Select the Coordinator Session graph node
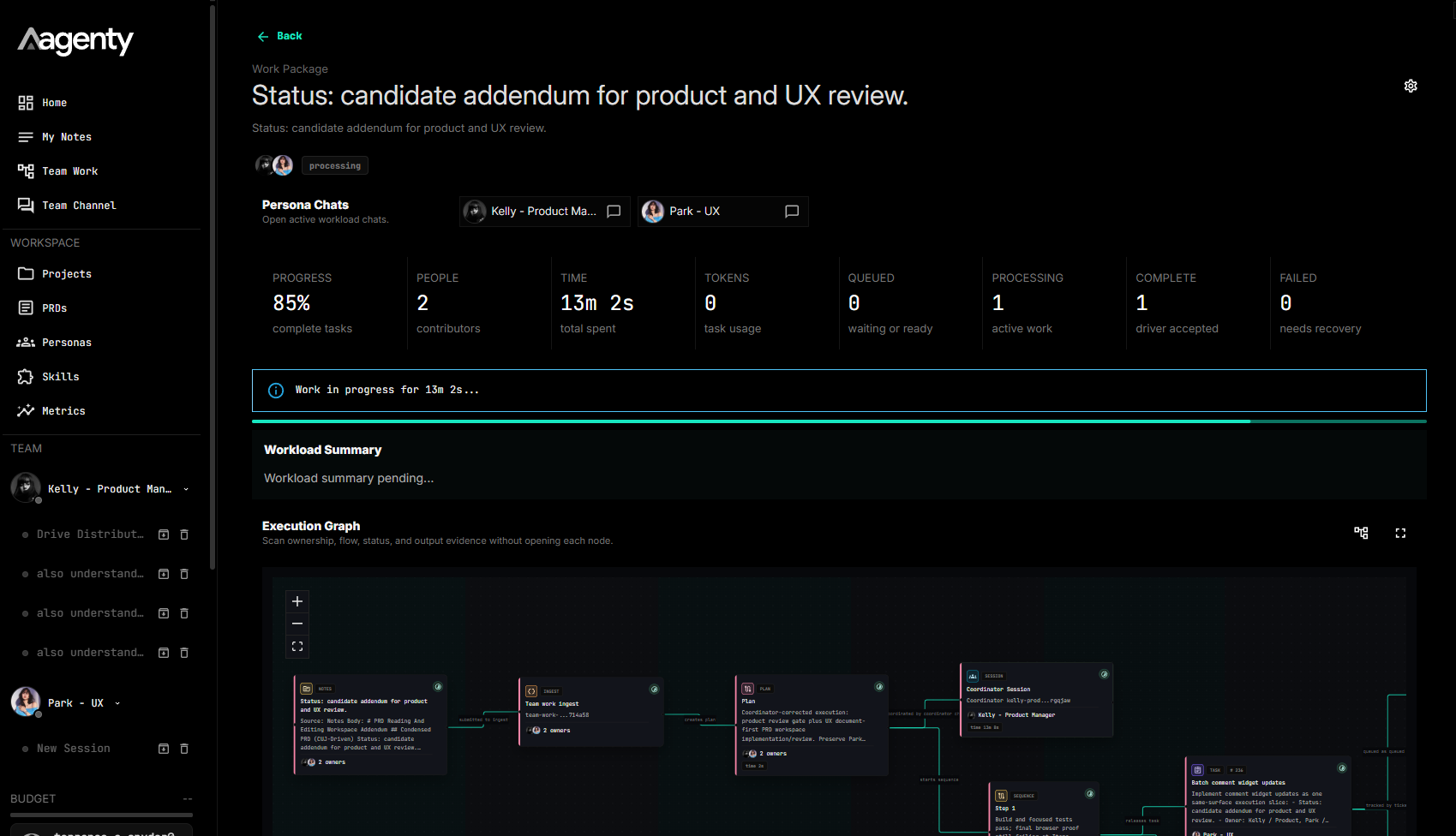The width and height of the screenshot is (1456, 836). [1037, 700]
